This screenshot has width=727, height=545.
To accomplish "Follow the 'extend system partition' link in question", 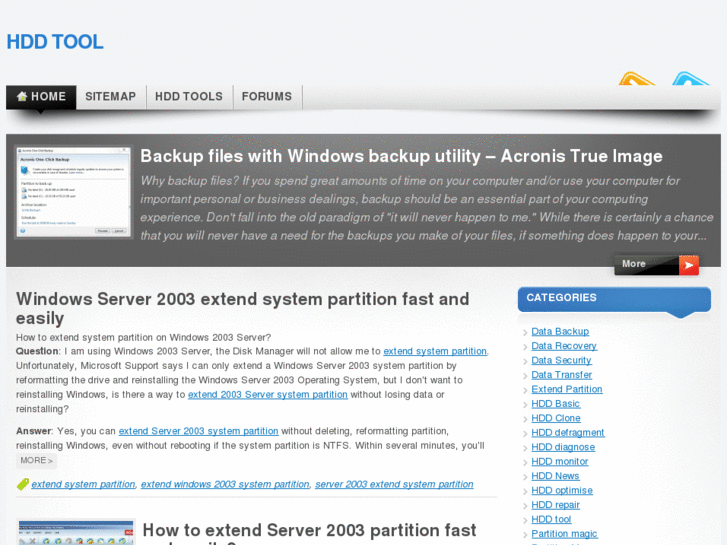I will tap(435, 351).
